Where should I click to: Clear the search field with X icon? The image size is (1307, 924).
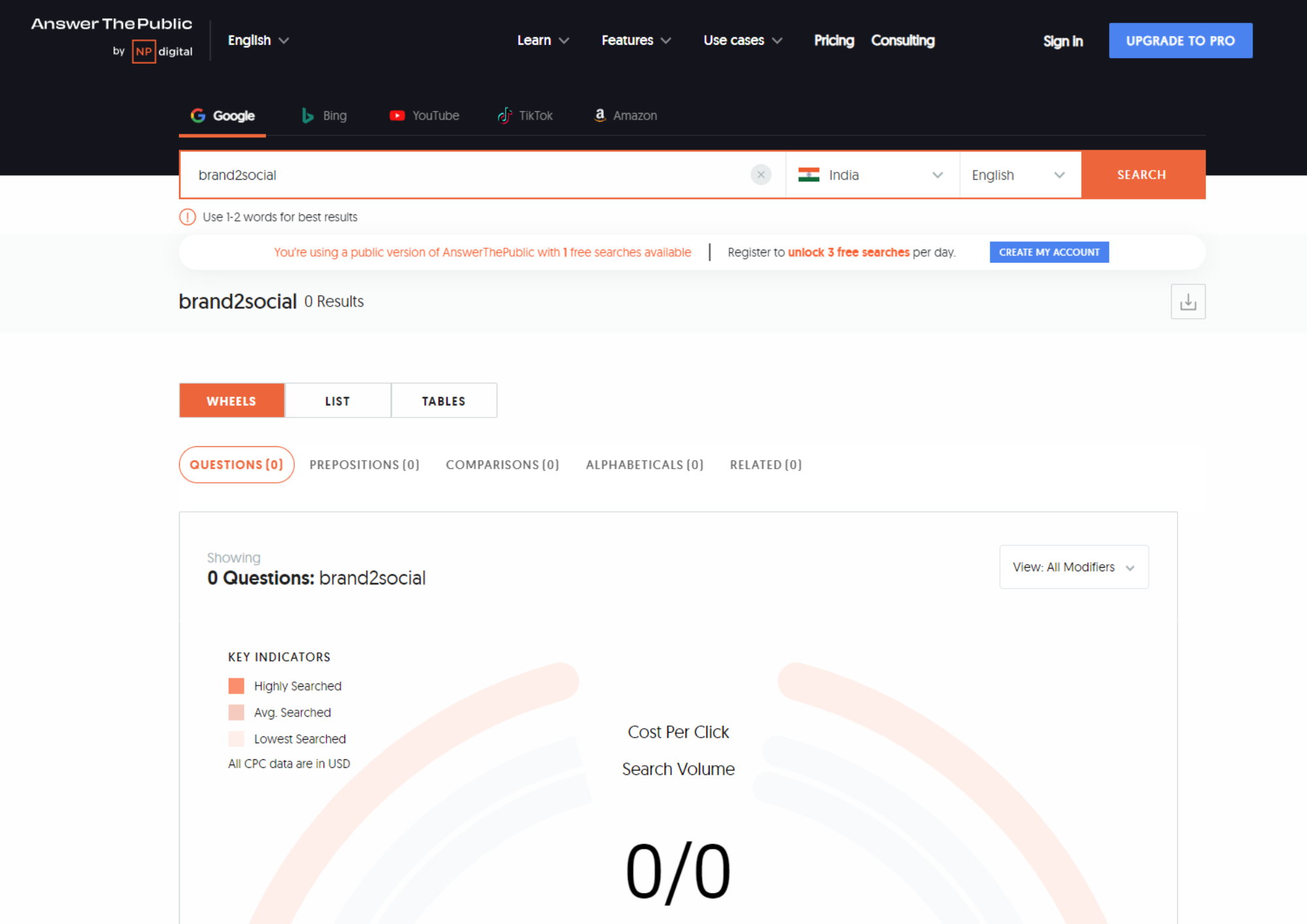point(761,175)
